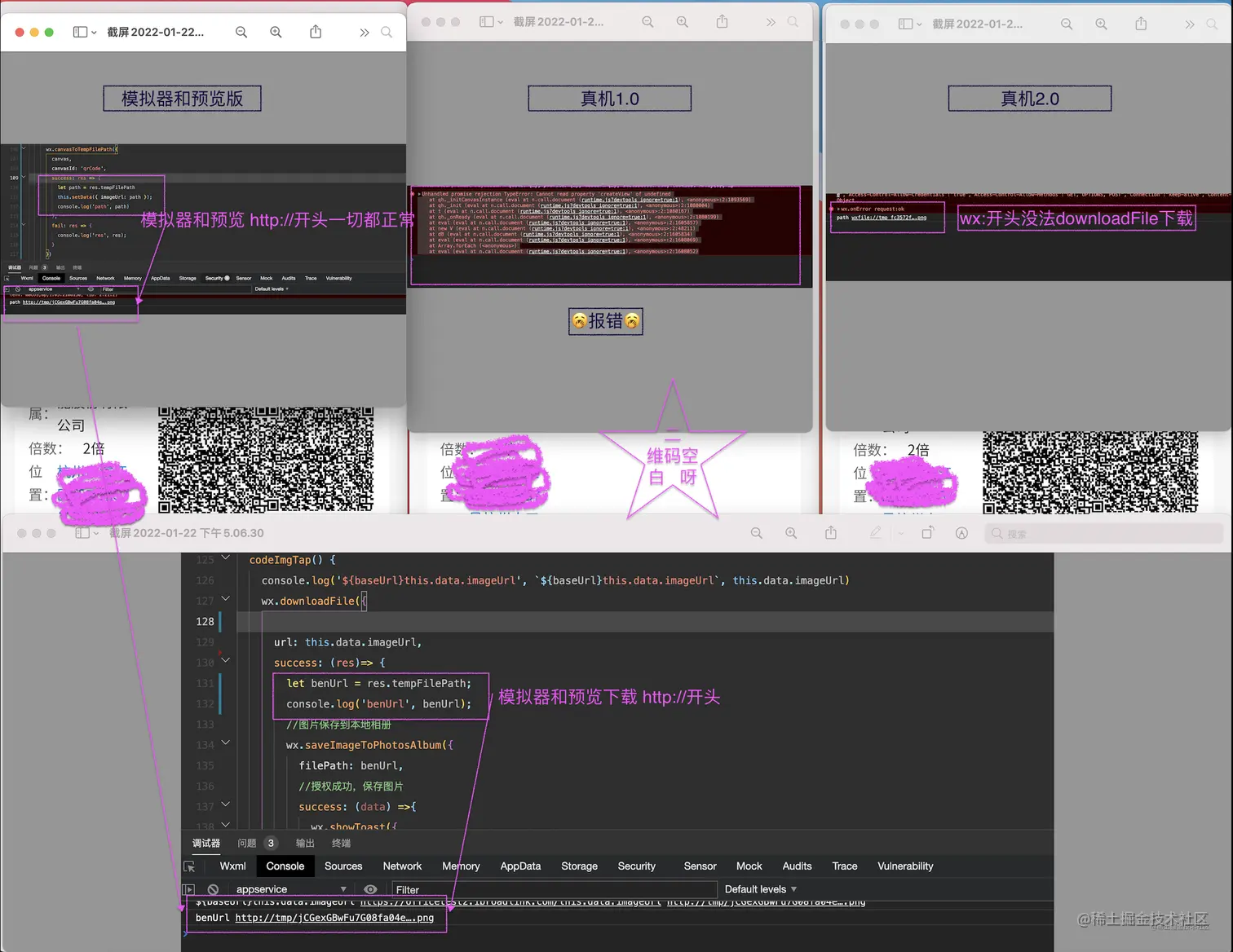Show more toolbar items in the front window
This screenshot has width=1233, height=952.
pyautogui.click(x=364, y=33)
